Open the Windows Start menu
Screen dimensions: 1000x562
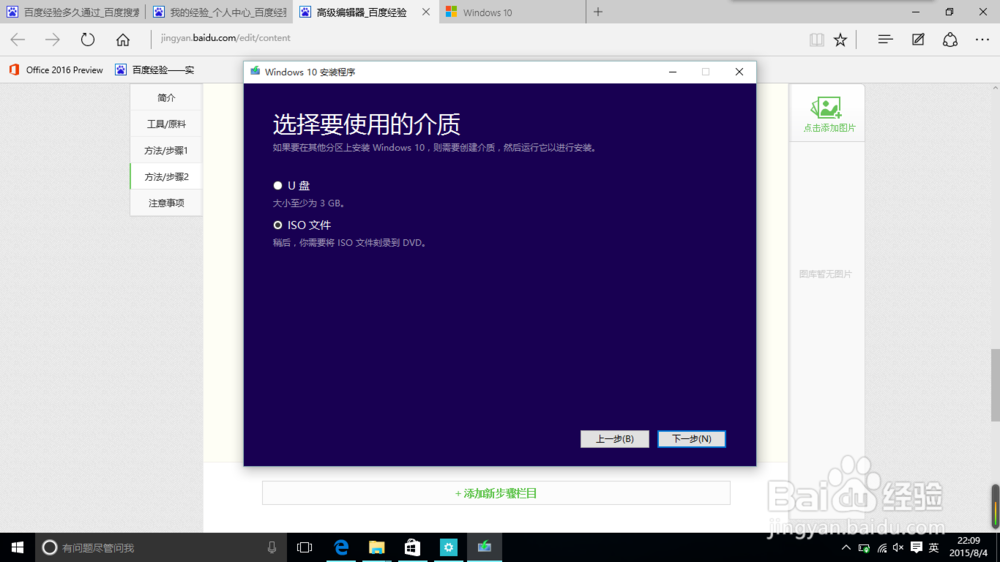click(17, 547)
